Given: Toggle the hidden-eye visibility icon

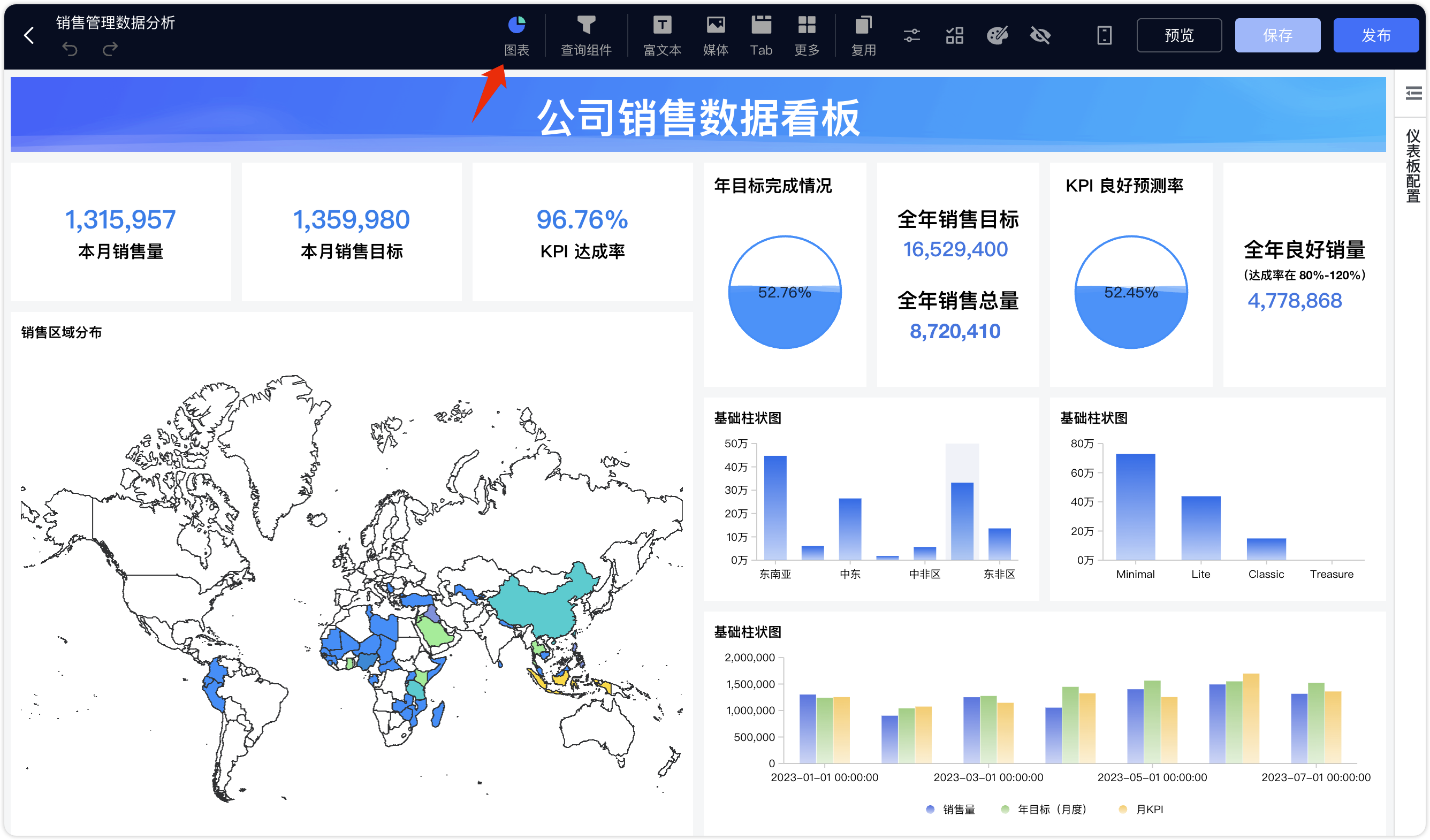Looking at the screenshot, I should click(1040, 36).
